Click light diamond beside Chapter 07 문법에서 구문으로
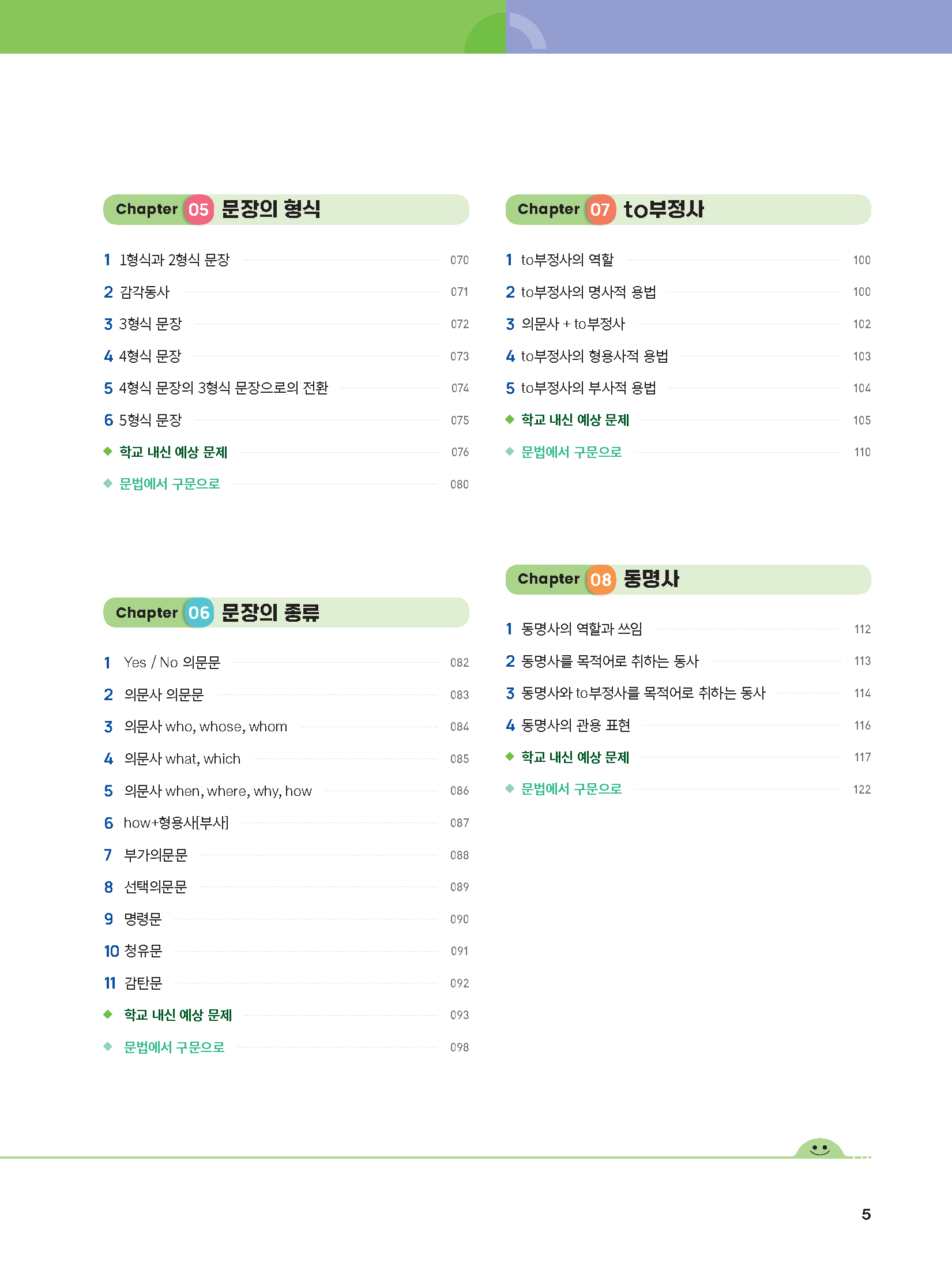952x1270 pixels. tap(510, 452)
